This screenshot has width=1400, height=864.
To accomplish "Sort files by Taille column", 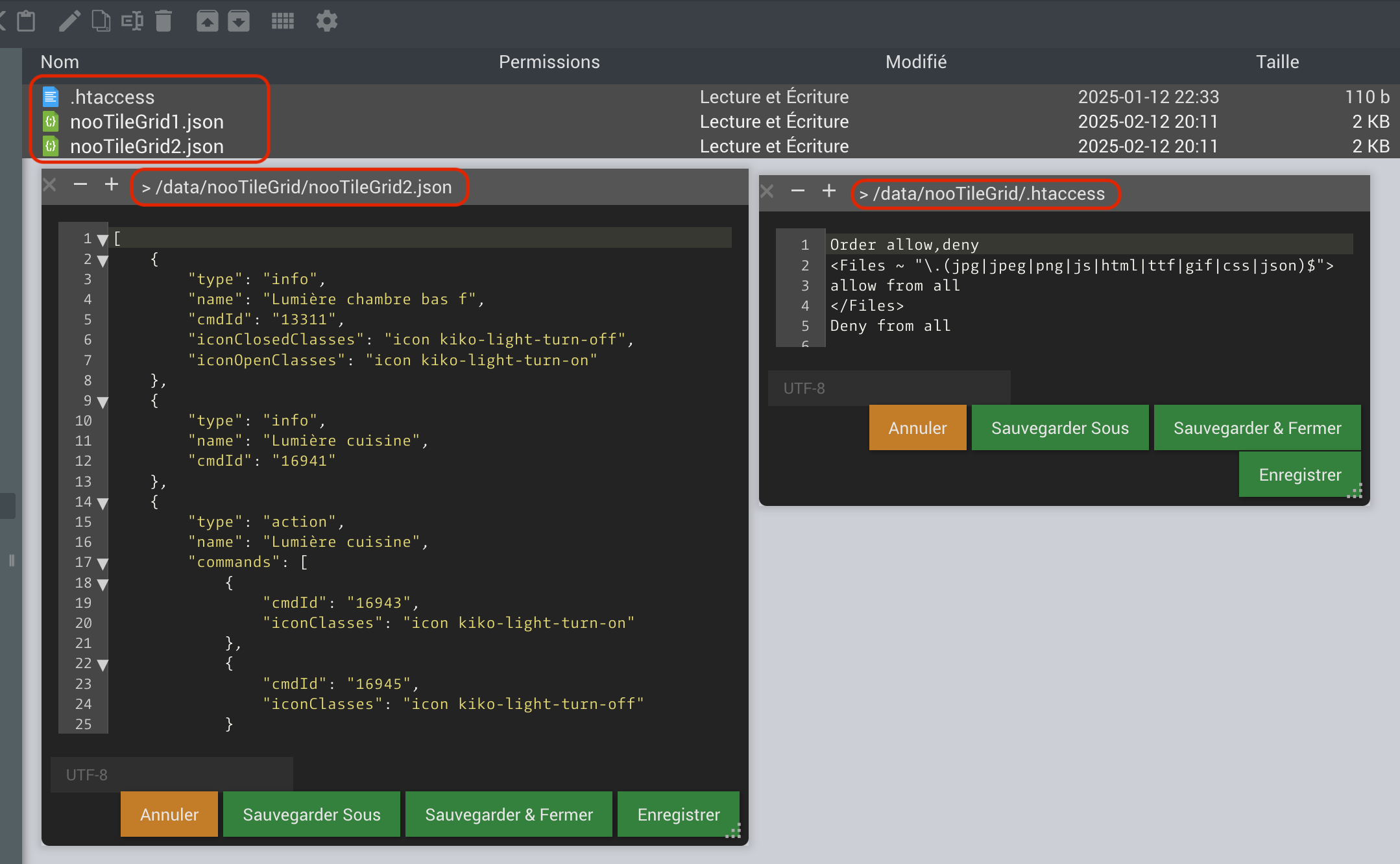I will click(x=1277, y=62).
